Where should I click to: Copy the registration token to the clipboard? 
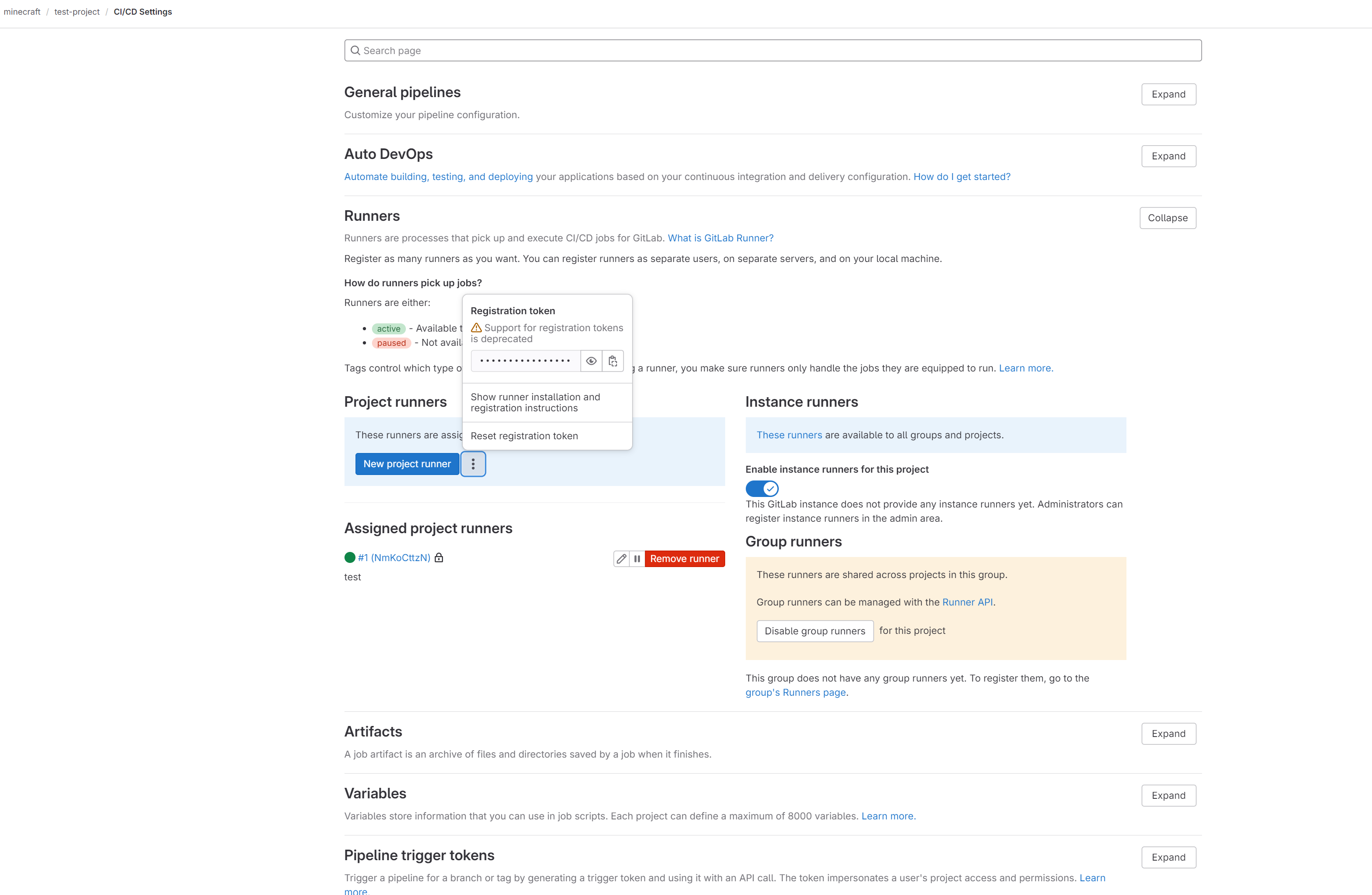pos(613,361)
